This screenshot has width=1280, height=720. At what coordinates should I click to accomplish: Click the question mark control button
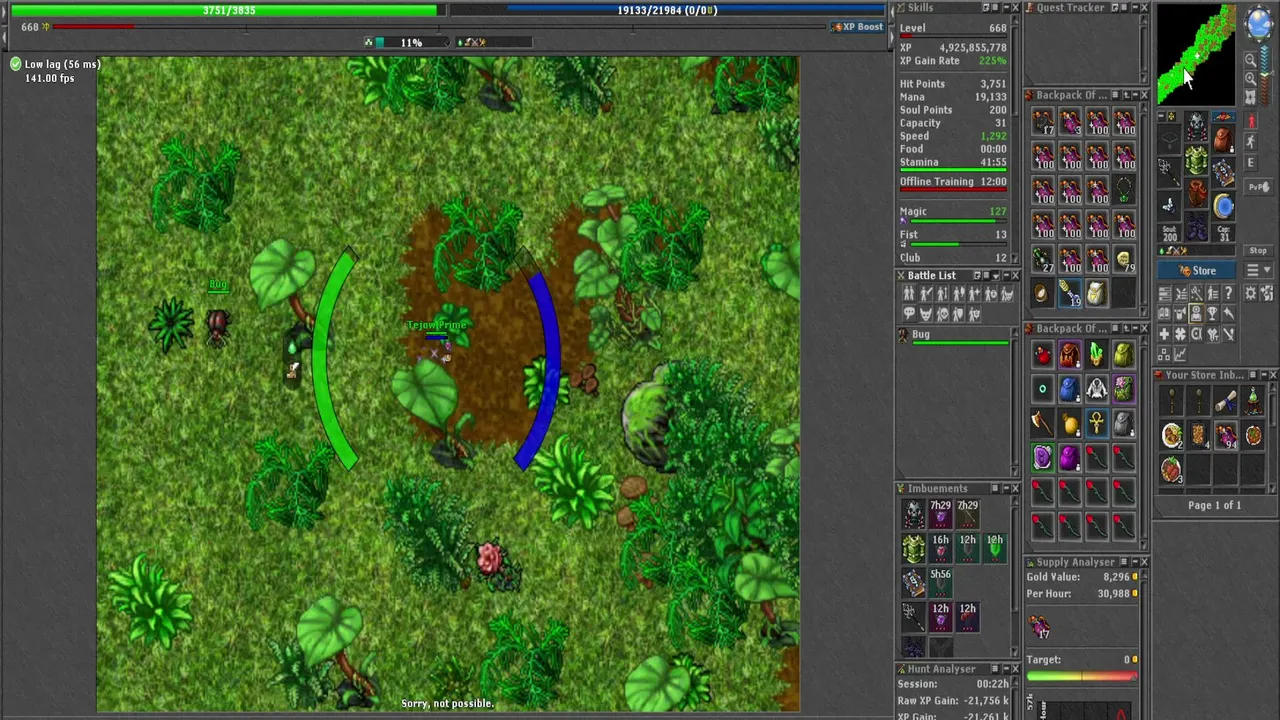point(1229,293)
